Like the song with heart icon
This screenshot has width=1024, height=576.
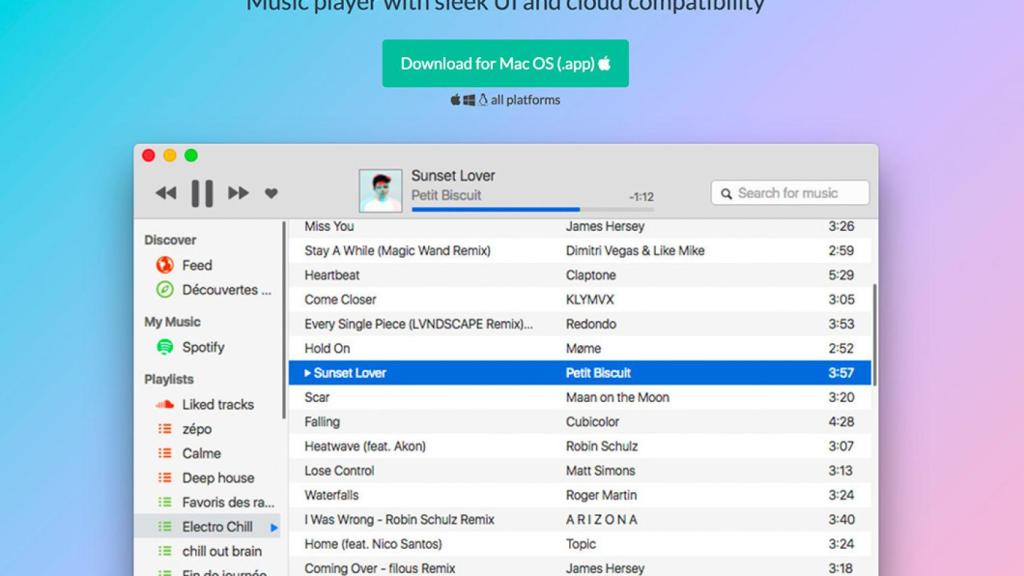(x=271, y=193)
